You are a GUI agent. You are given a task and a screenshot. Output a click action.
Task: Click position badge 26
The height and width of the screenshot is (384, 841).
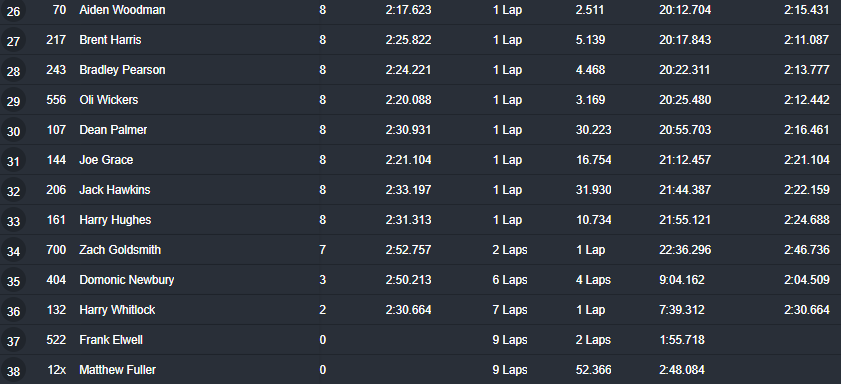click(13, 11)
